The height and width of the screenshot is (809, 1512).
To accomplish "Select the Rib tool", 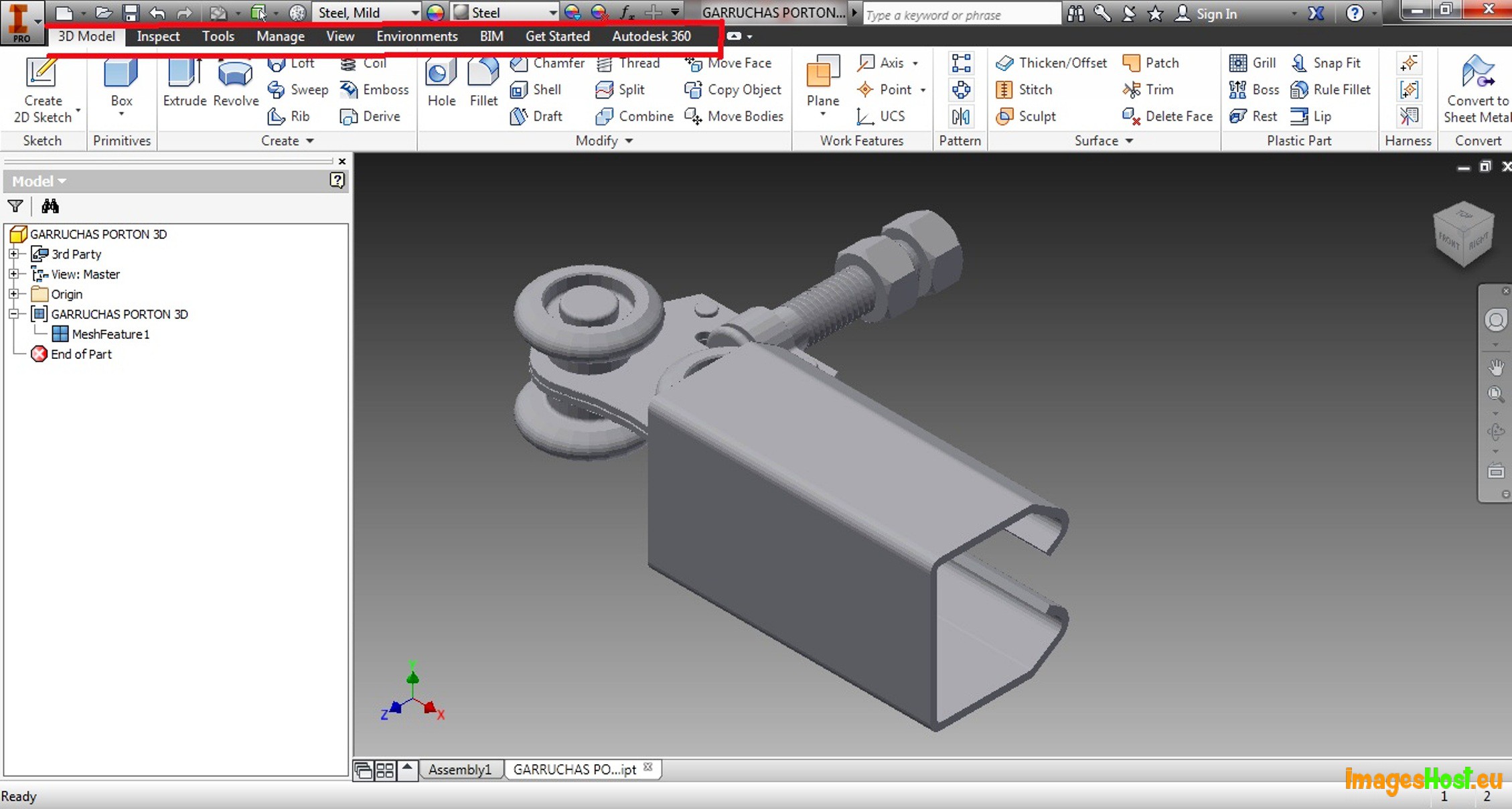I will (x=289, y=117).
